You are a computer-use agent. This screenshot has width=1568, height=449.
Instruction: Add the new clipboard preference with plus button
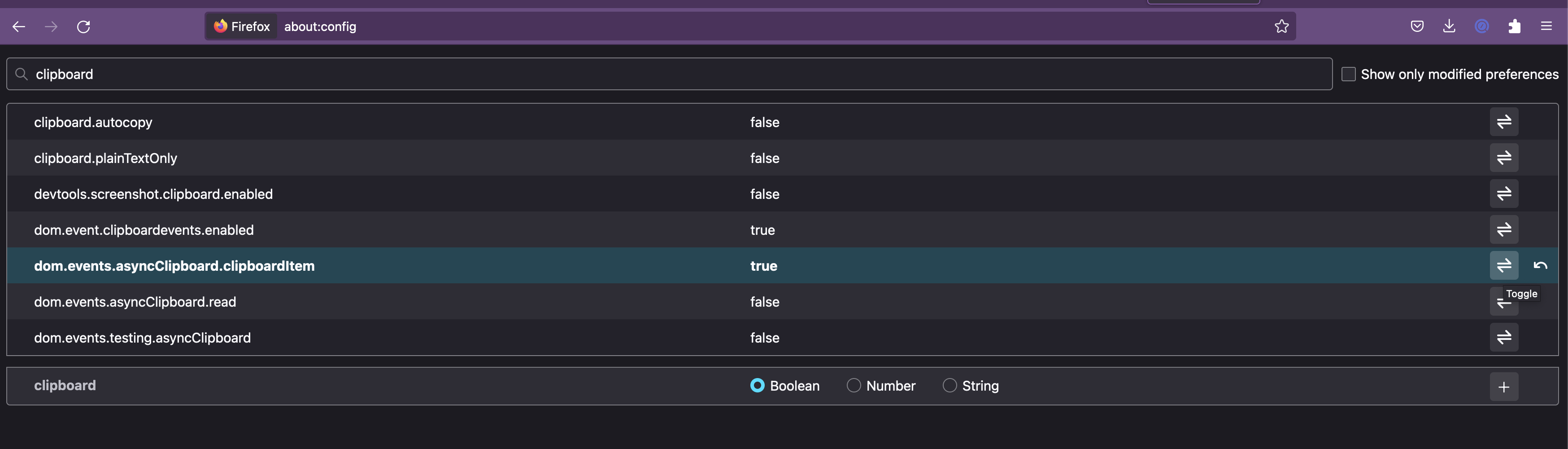[x=1504, y=387]
